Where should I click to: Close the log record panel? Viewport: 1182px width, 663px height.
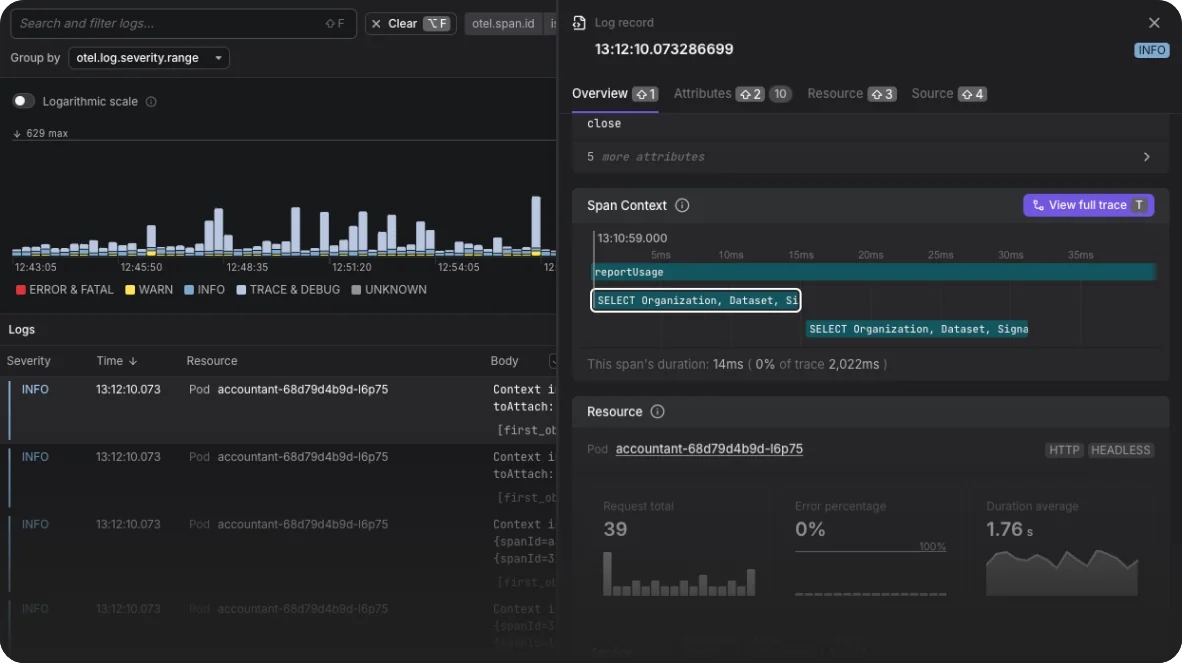pyautogui.click(x=1153, y=23)
